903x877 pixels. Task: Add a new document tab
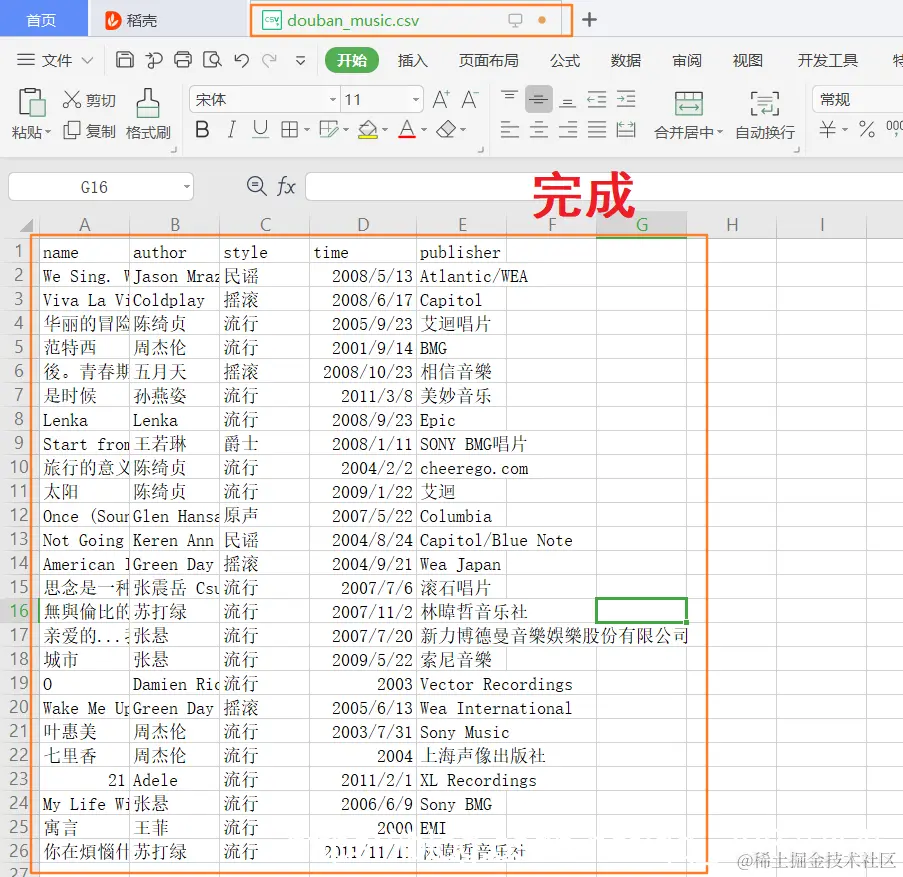click(589, 20)
